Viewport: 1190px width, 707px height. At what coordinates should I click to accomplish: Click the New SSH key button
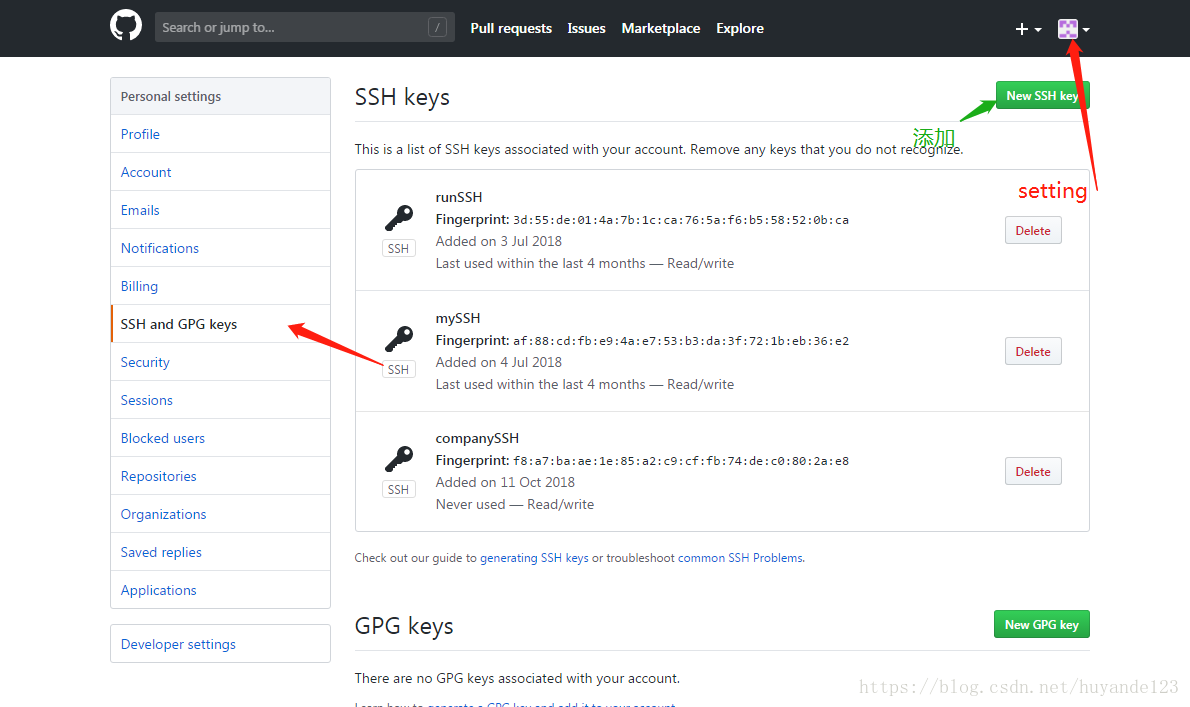coord(1042,96)
